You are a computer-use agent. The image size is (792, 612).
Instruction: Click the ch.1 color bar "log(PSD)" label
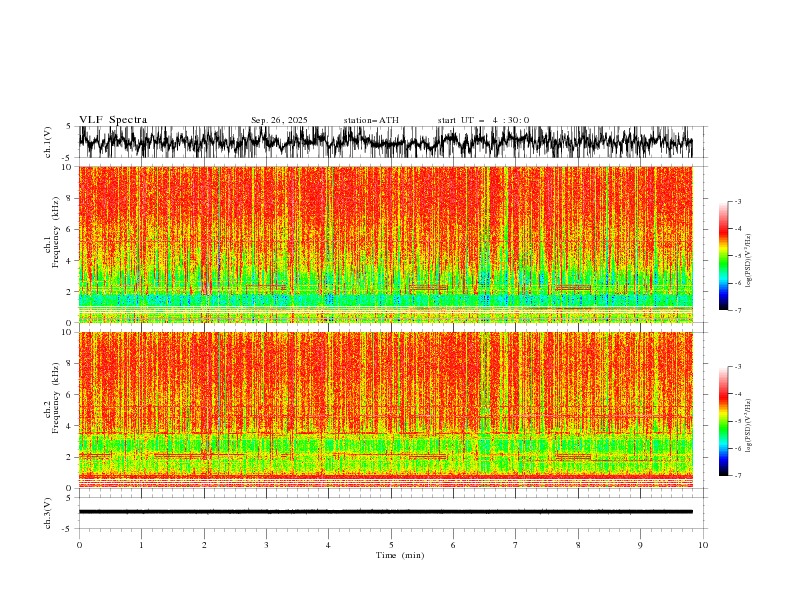tap(748, 261)
